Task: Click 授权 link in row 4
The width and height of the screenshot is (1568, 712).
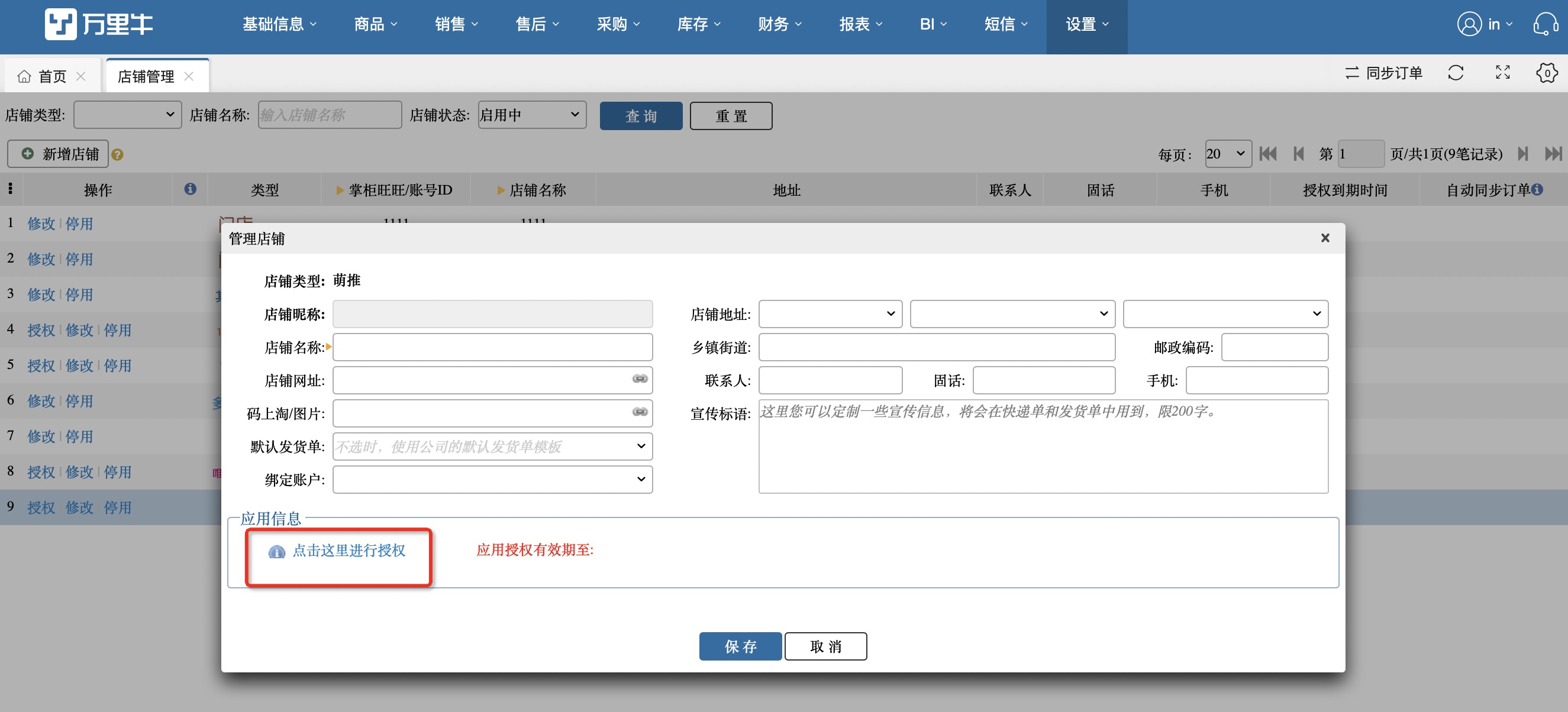Action: 41,331
